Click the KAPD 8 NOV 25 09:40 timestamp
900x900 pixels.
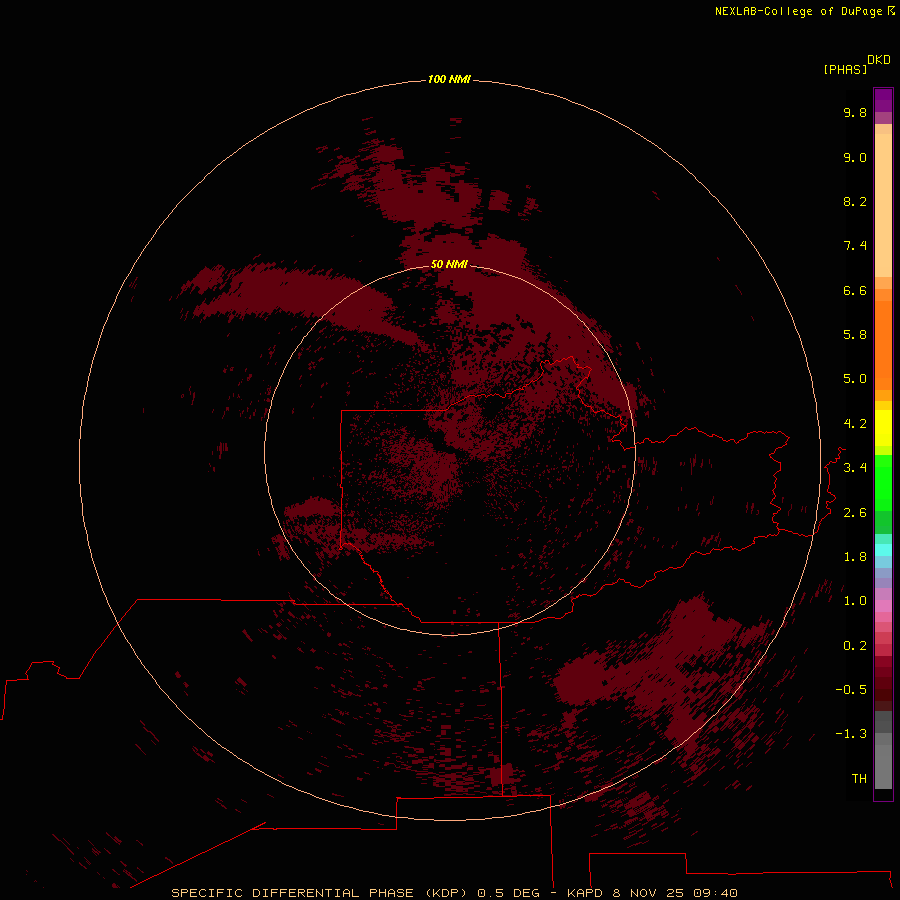652,893
